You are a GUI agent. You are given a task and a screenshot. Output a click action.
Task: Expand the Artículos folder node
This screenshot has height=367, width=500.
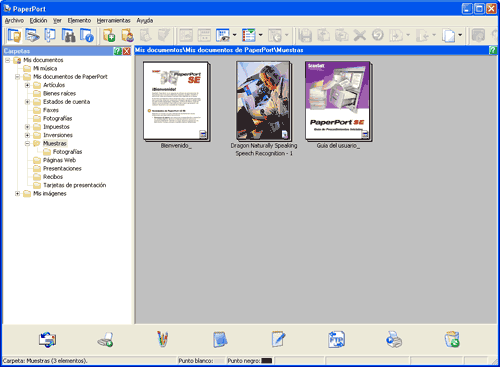pyautogui.click(x=28, y=85)
